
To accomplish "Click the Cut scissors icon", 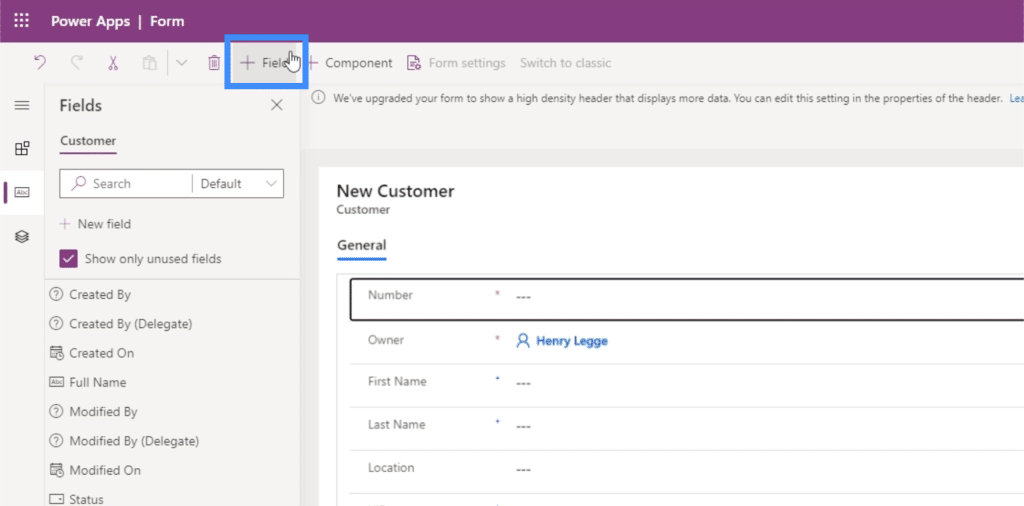I will point(113,63).
